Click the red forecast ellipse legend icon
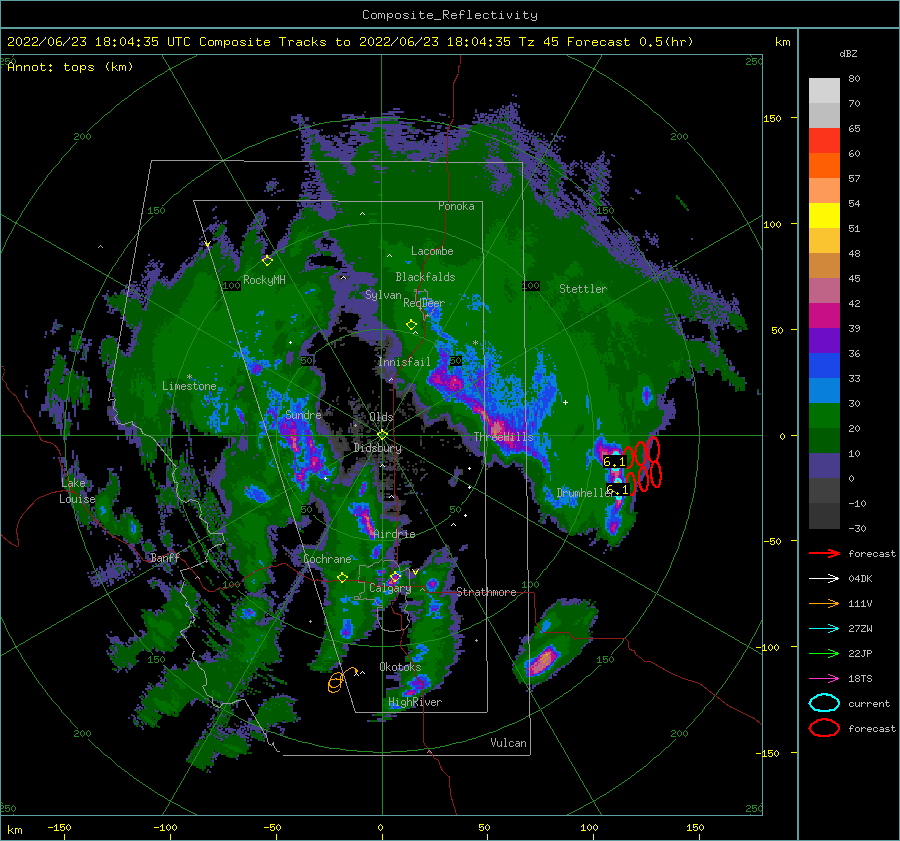The width and height of the screenshot is (900, 841). click(824, 728)
